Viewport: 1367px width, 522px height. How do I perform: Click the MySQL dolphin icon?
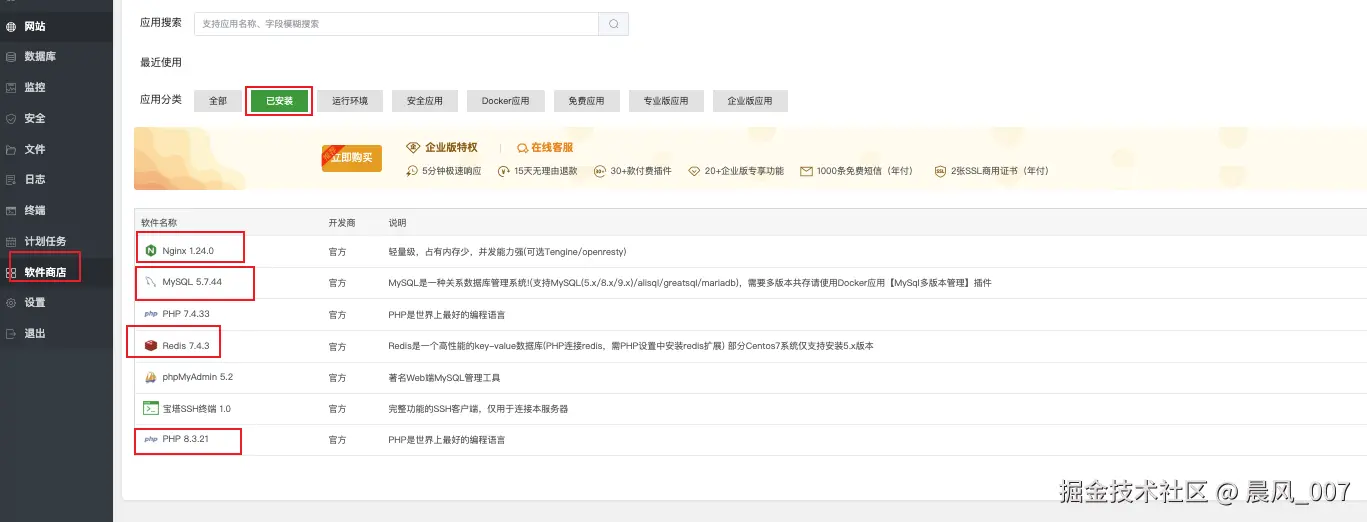[x=151, y=282]
